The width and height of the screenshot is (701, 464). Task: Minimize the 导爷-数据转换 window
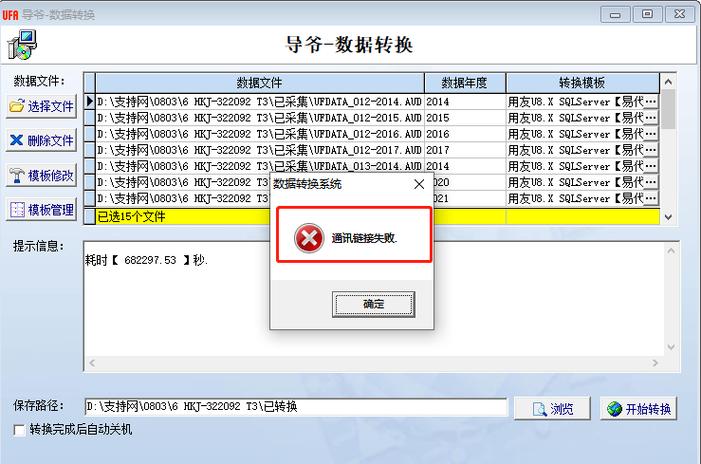click(615, 15)
